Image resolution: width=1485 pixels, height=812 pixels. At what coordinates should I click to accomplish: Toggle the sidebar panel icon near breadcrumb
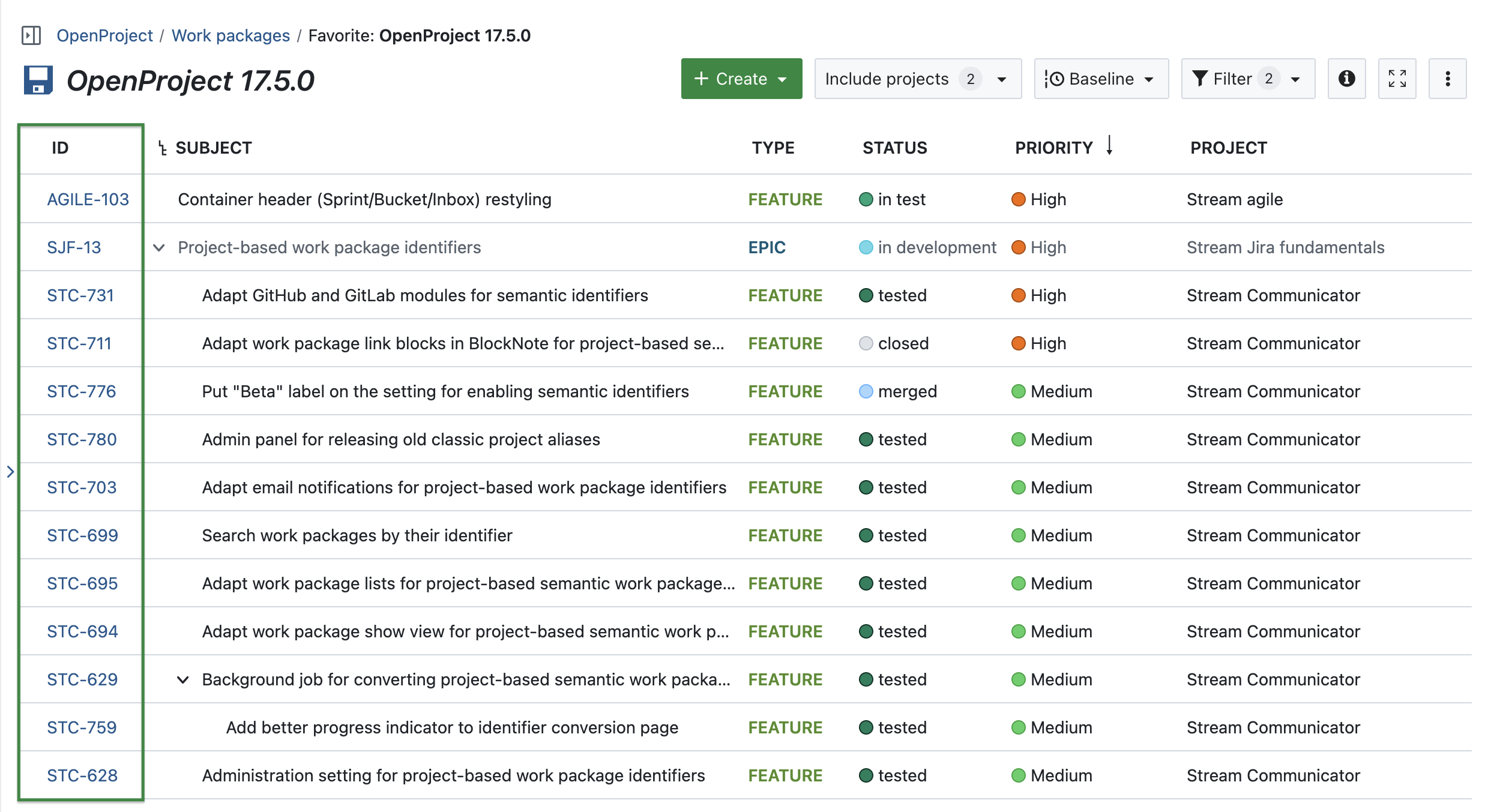click(31, 35)
